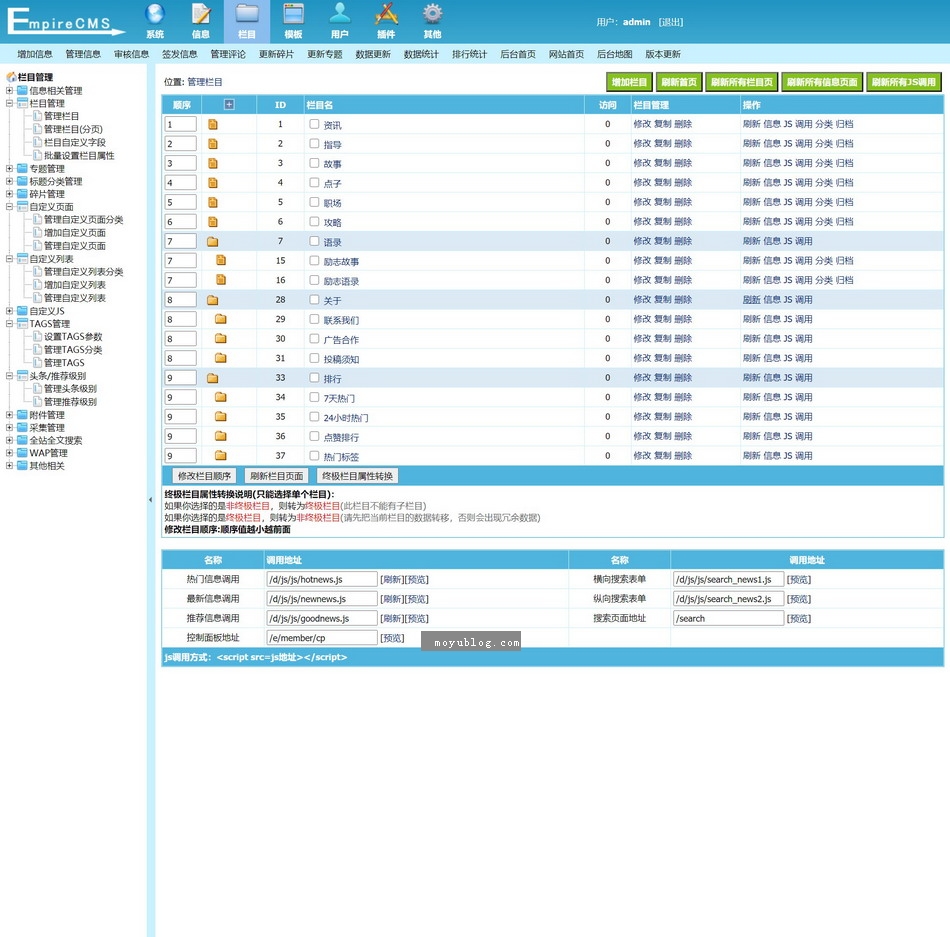Collapse the 自定义页面 tree node

point(9,207)
